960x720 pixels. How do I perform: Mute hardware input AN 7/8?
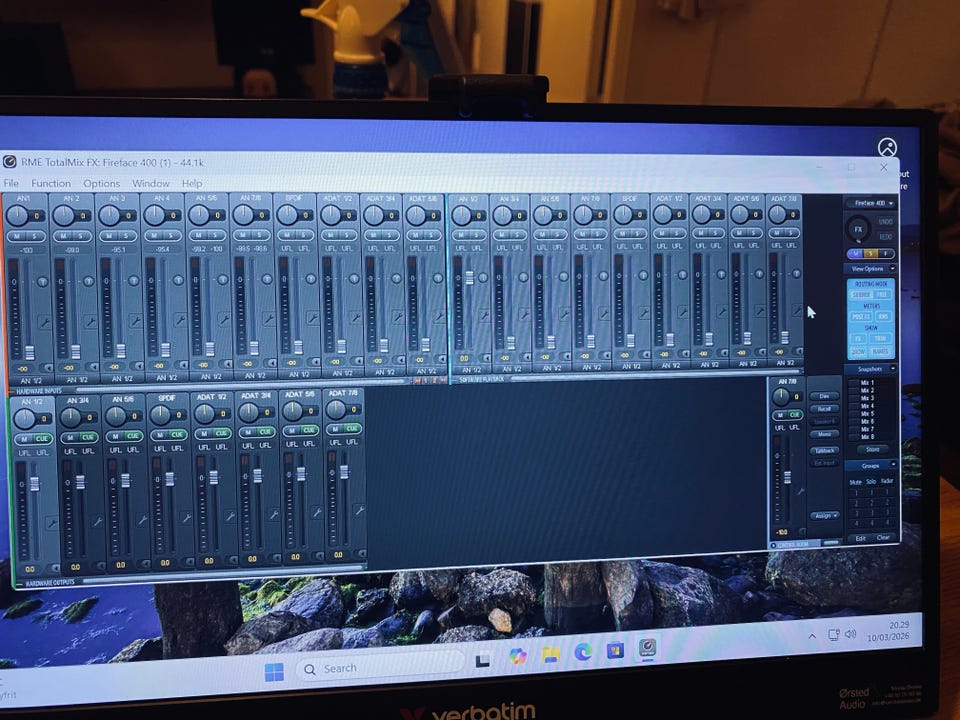click(x=242, y=235)
